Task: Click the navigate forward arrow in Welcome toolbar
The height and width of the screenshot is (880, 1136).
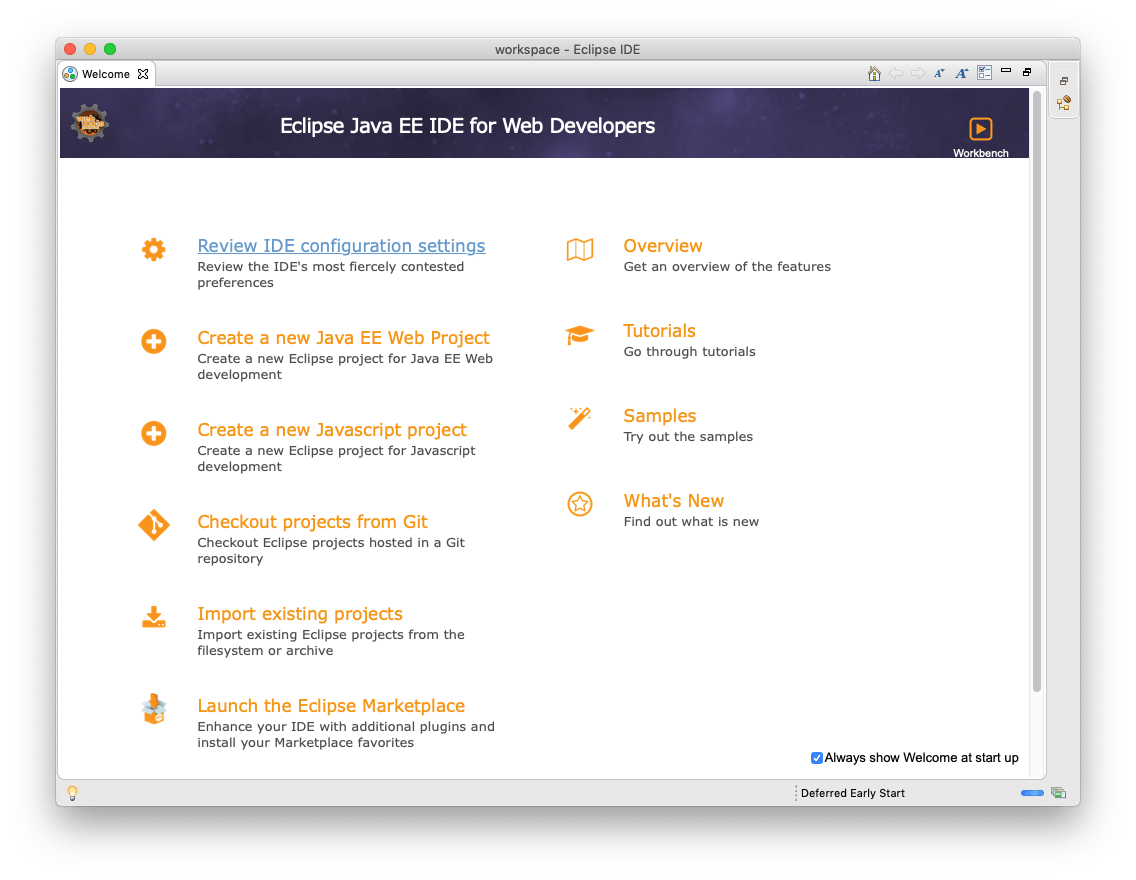Action: click(918, 73)
